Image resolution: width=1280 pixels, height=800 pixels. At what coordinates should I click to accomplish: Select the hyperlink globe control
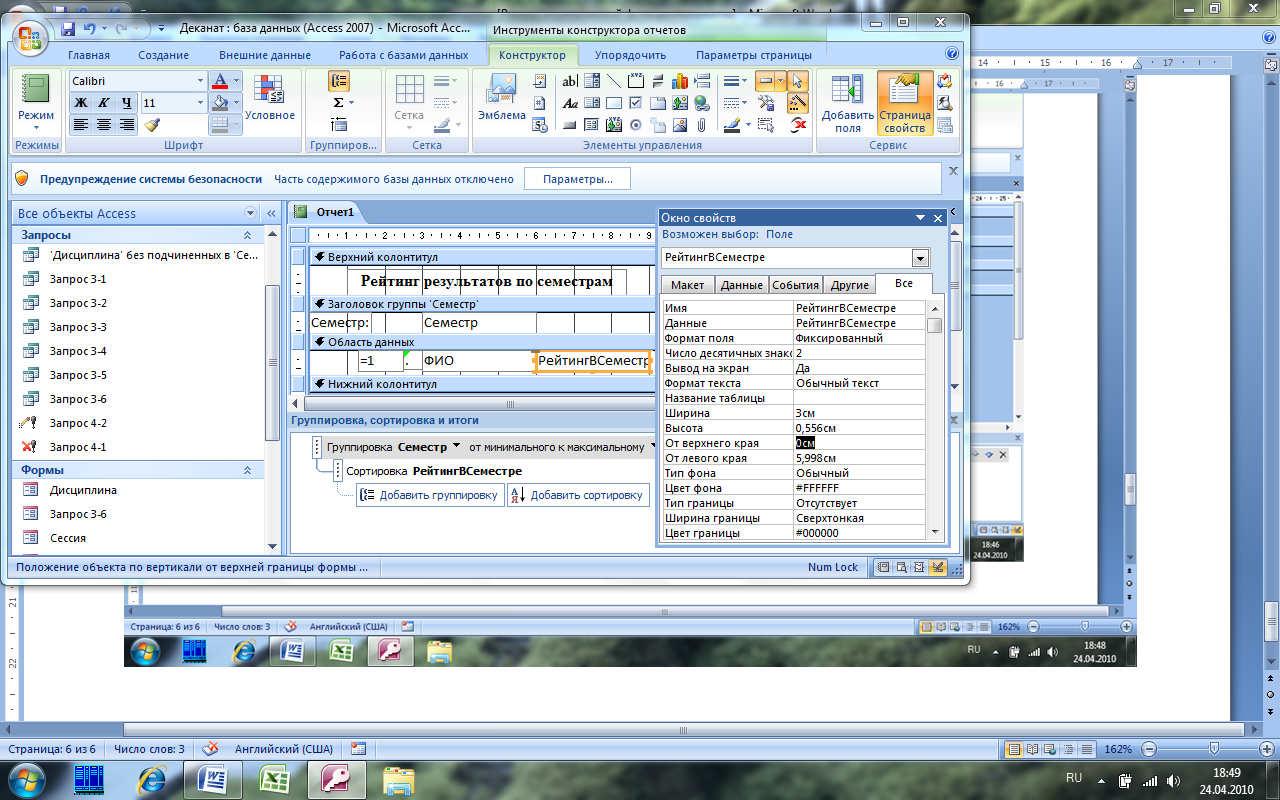tap(702, 103)
